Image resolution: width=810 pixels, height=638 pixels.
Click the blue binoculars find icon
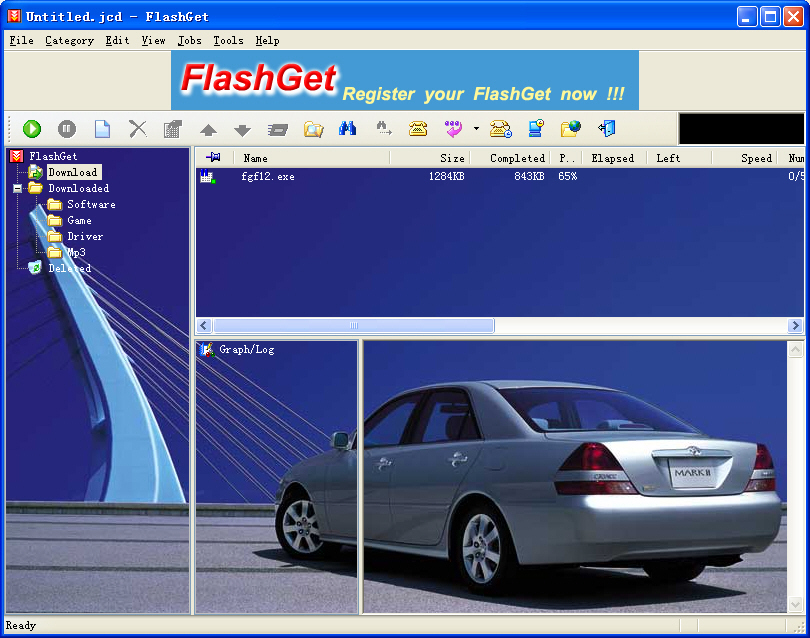tap(347, 128)
